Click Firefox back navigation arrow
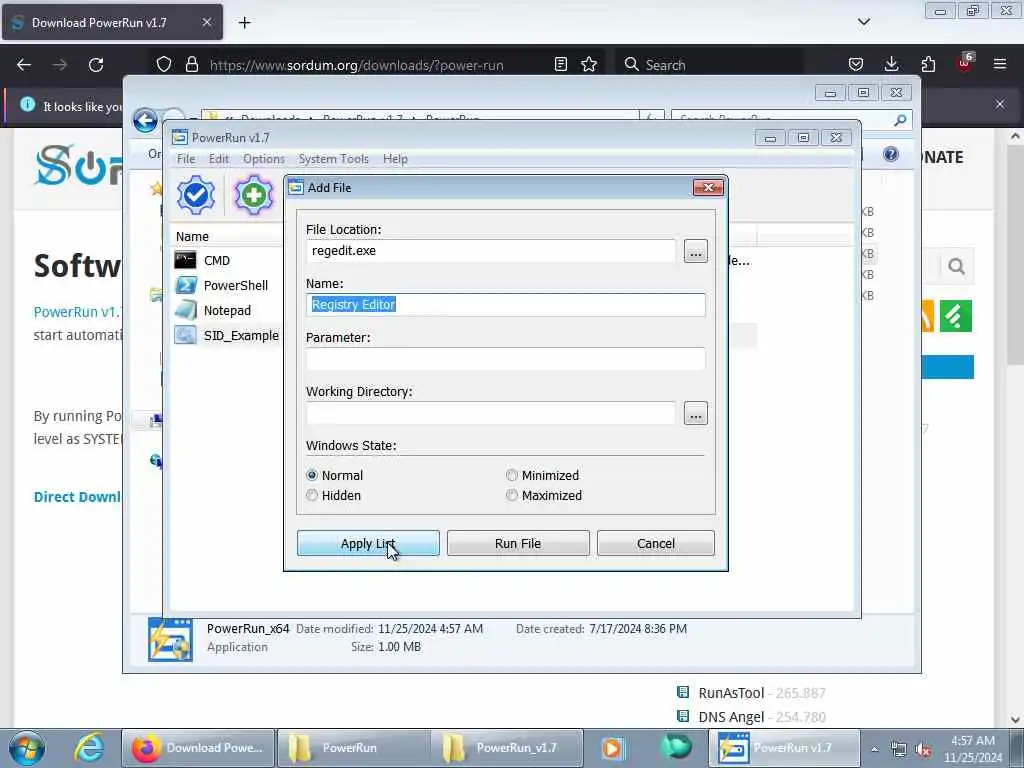1024x768 pixels. coord(24,65)
